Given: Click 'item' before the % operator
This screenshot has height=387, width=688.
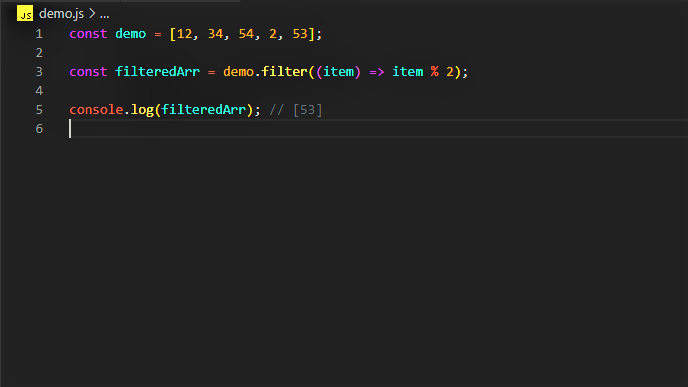Looking at the screenshot, I should 408,72.
